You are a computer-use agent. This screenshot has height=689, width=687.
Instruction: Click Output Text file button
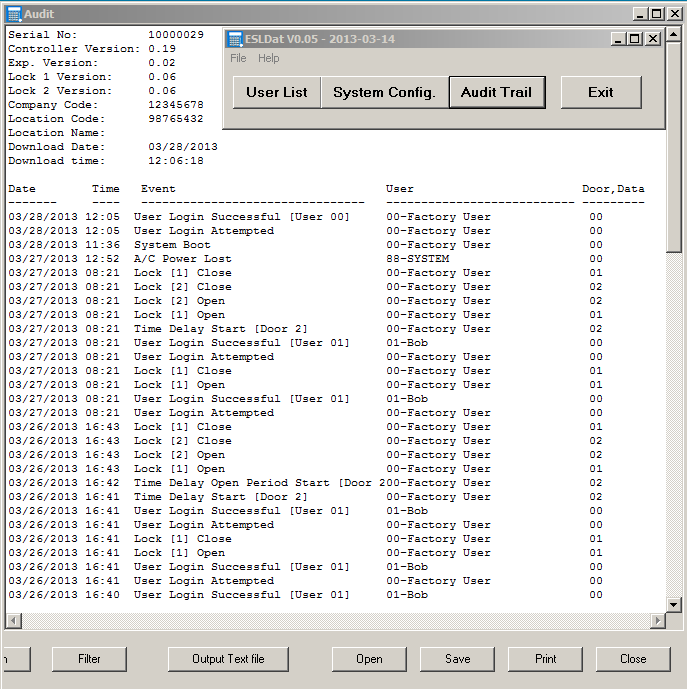pyautogui.click(x=228, y=659)
